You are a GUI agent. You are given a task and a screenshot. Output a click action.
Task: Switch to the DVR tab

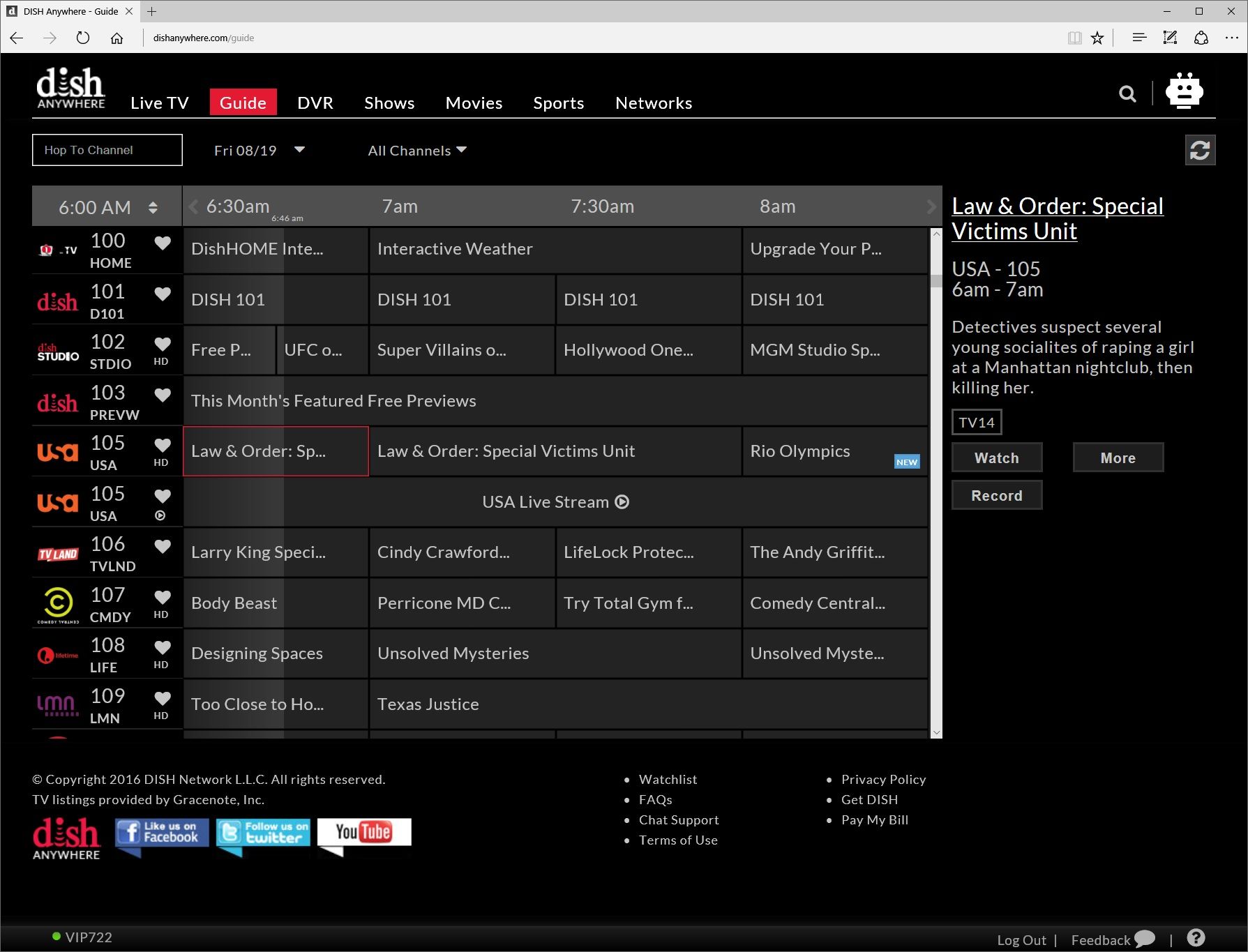coord(315,103)
